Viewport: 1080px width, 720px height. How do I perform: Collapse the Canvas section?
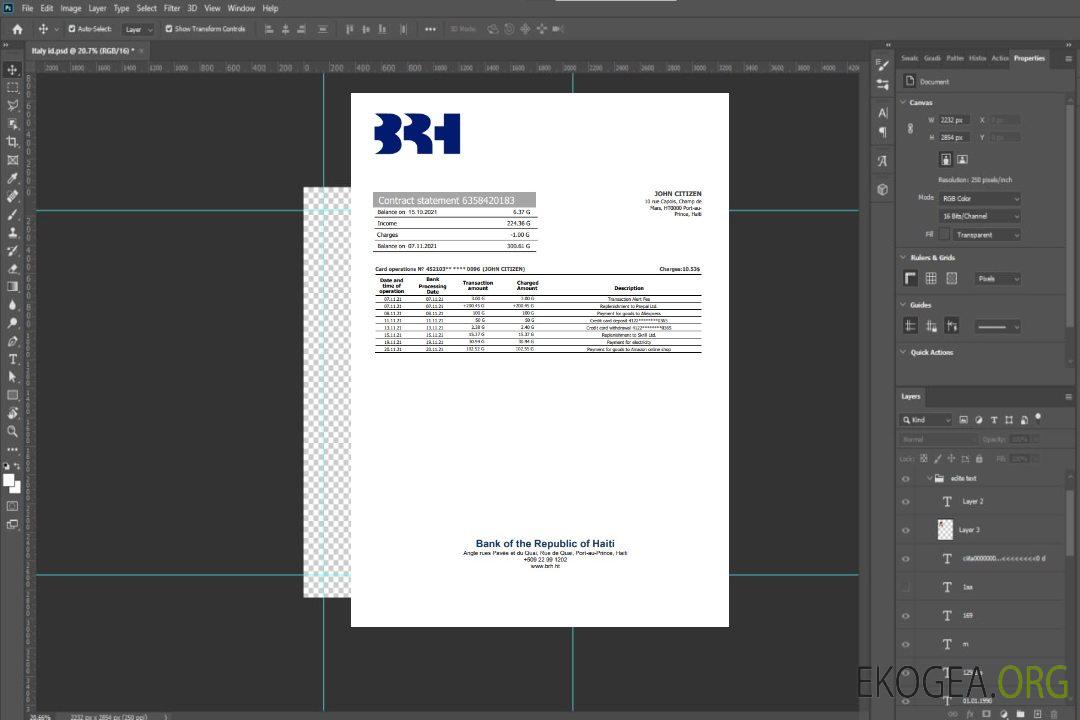point(903,102)
